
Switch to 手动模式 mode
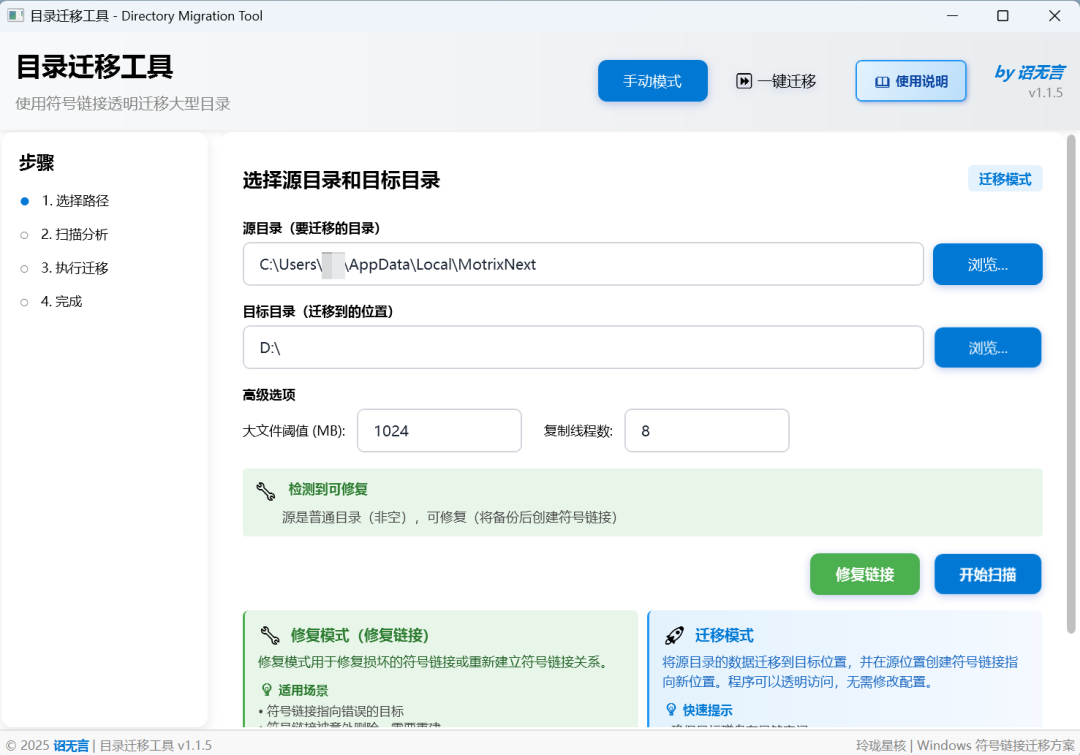tap(652, 81)
